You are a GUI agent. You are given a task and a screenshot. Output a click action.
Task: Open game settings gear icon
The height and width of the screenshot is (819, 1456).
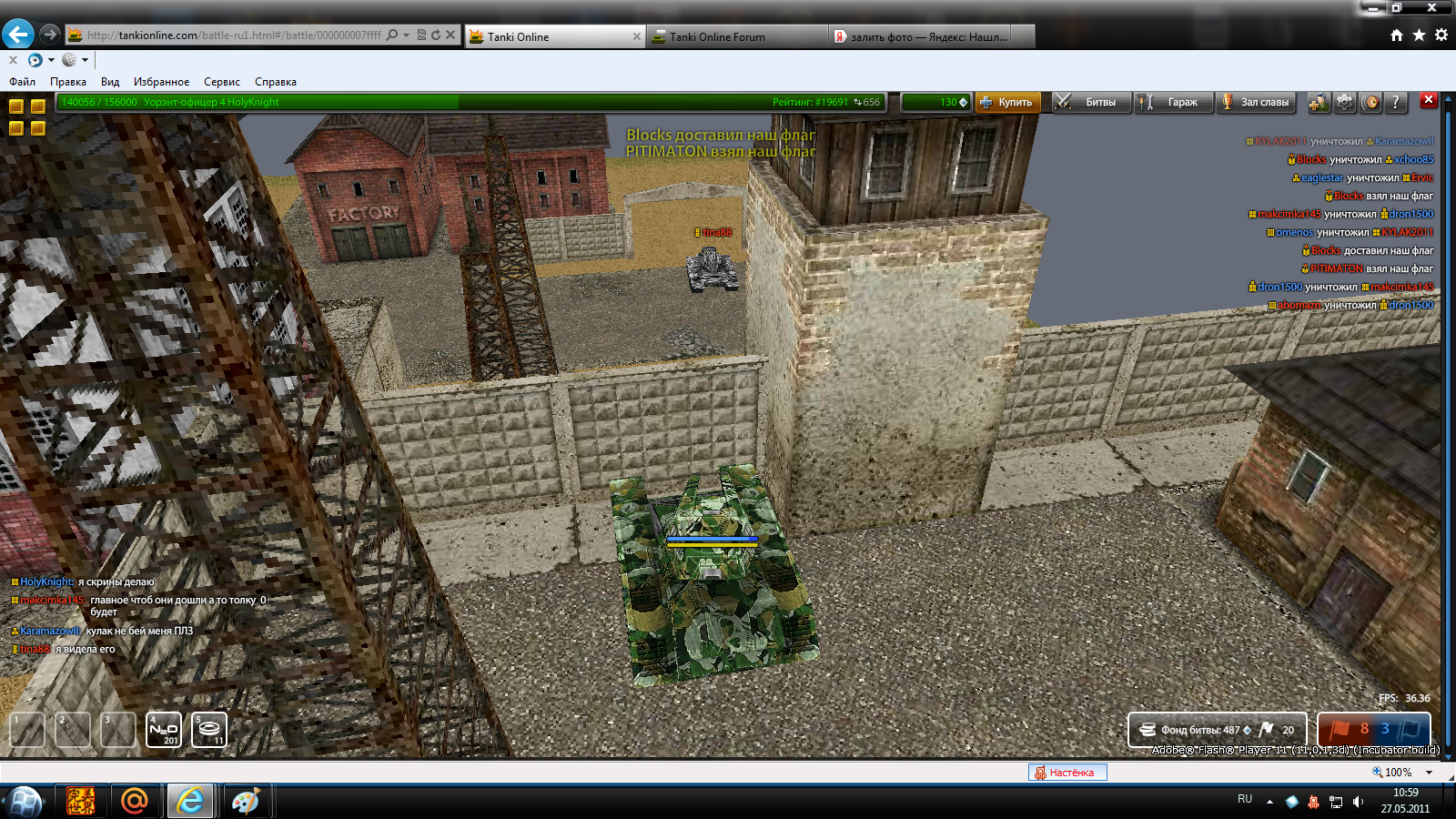[x=1345, y=102]
